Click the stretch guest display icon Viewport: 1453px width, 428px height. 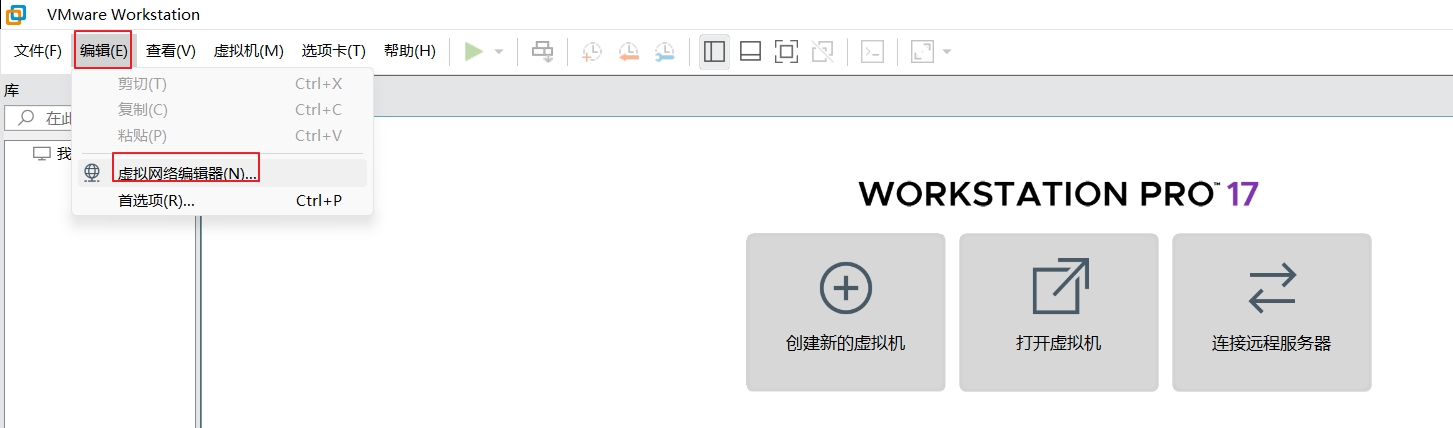pos(922,51)
